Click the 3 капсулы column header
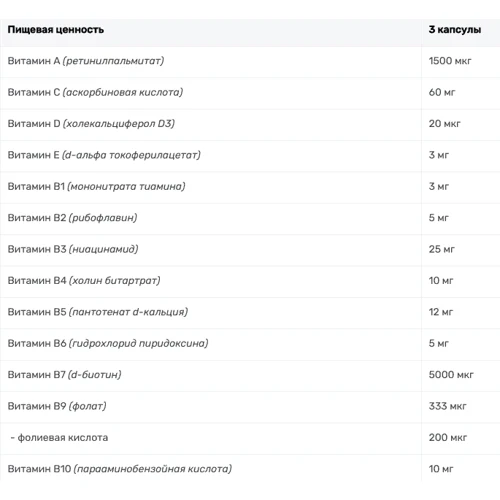The image size is (500, 500). (455, 30)
